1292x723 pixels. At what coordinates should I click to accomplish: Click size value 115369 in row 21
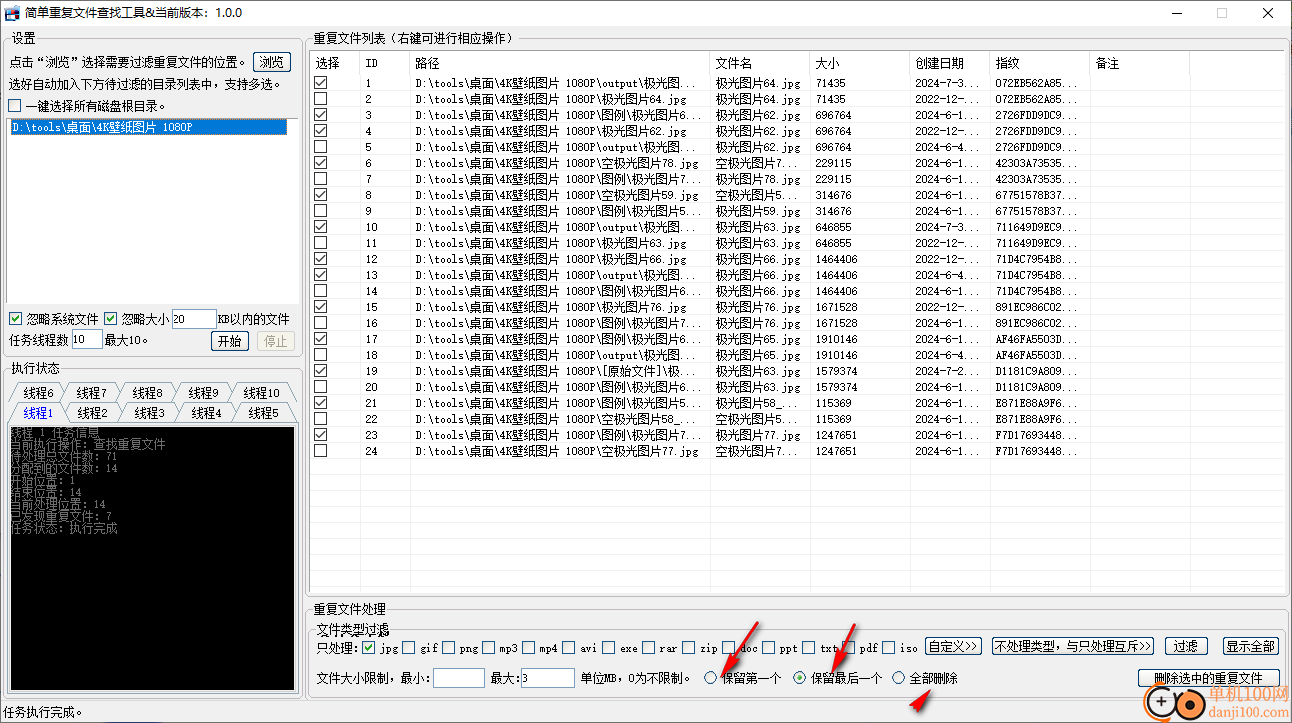(x=833, y=404)
